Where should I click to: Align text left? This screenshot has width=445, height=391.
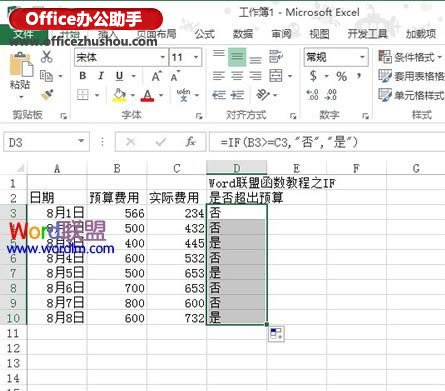(x=219, y=76)
